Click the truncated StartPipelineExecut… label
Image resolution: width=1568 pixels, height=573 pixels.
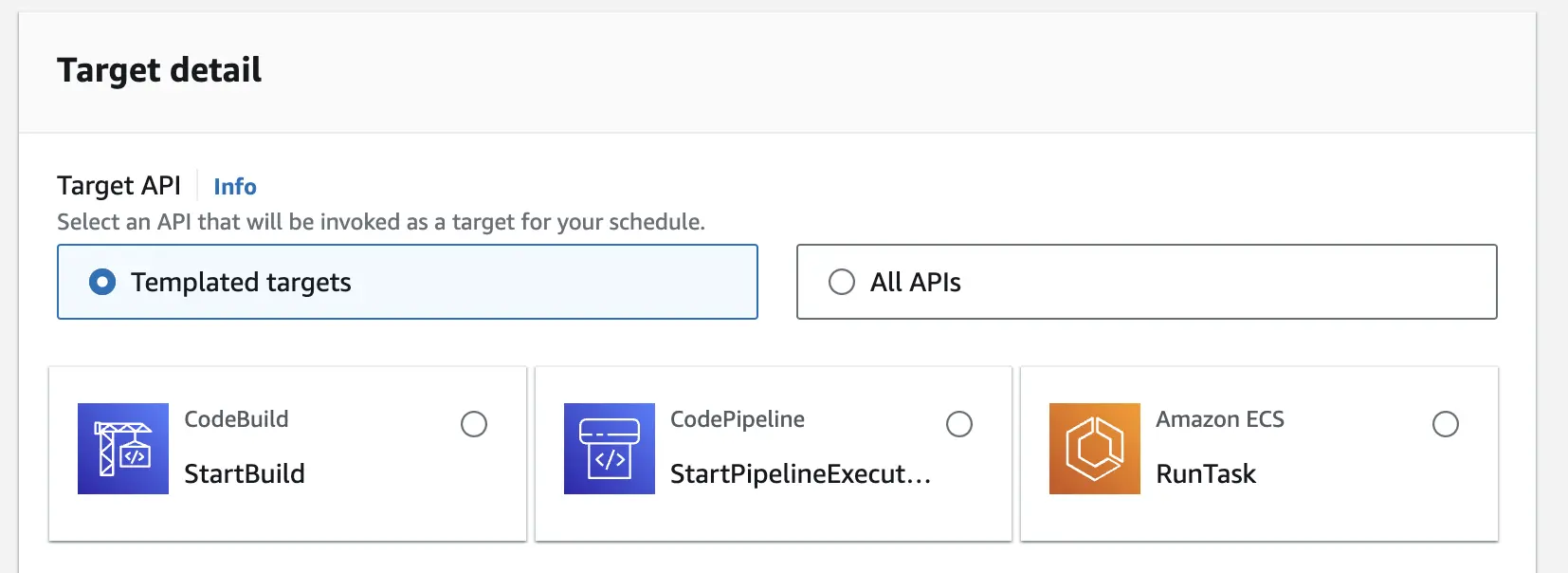[800, 473]
